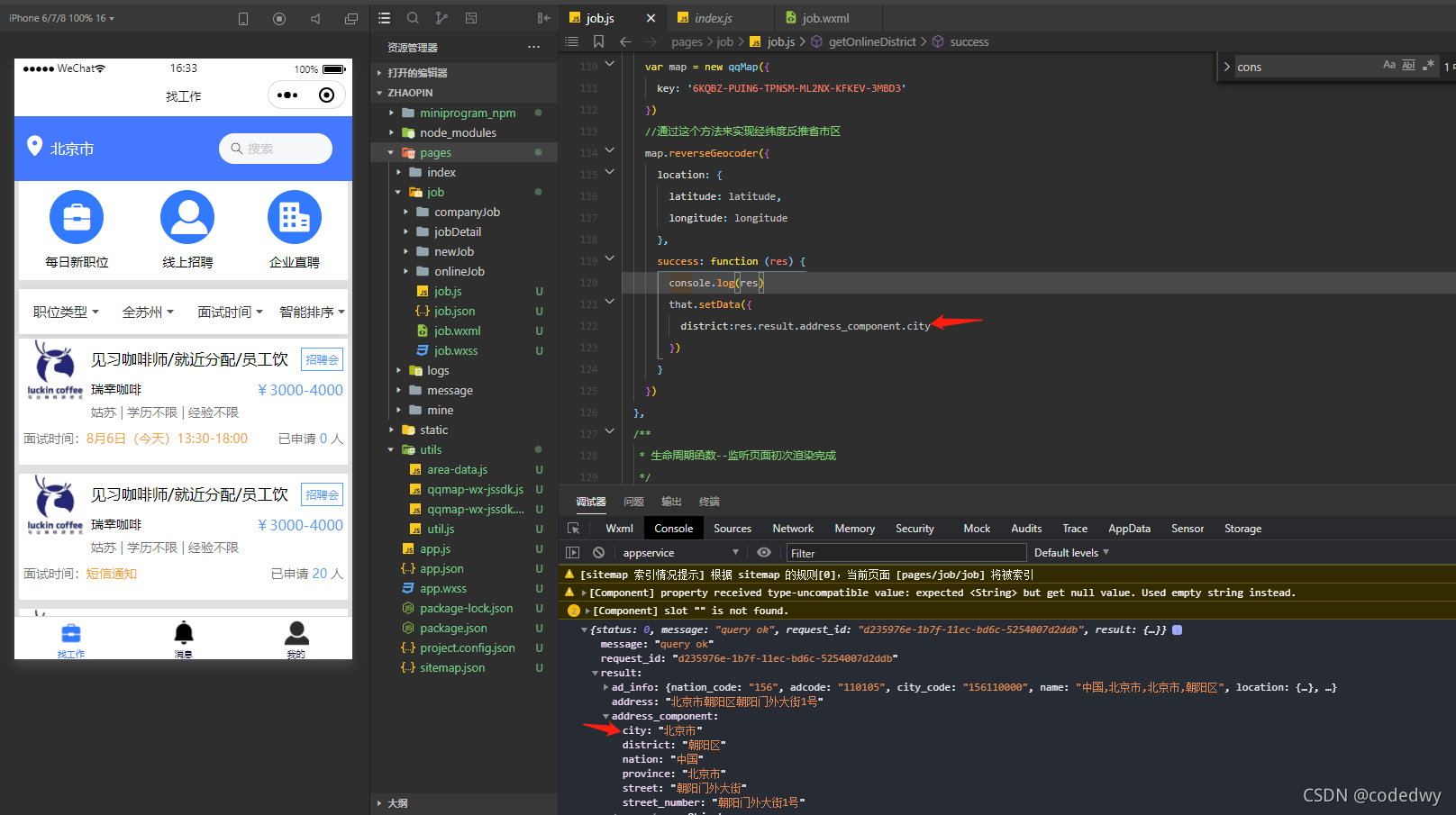Click the mini program close circle button
The image size is (1456, 815).
[327, 95]
